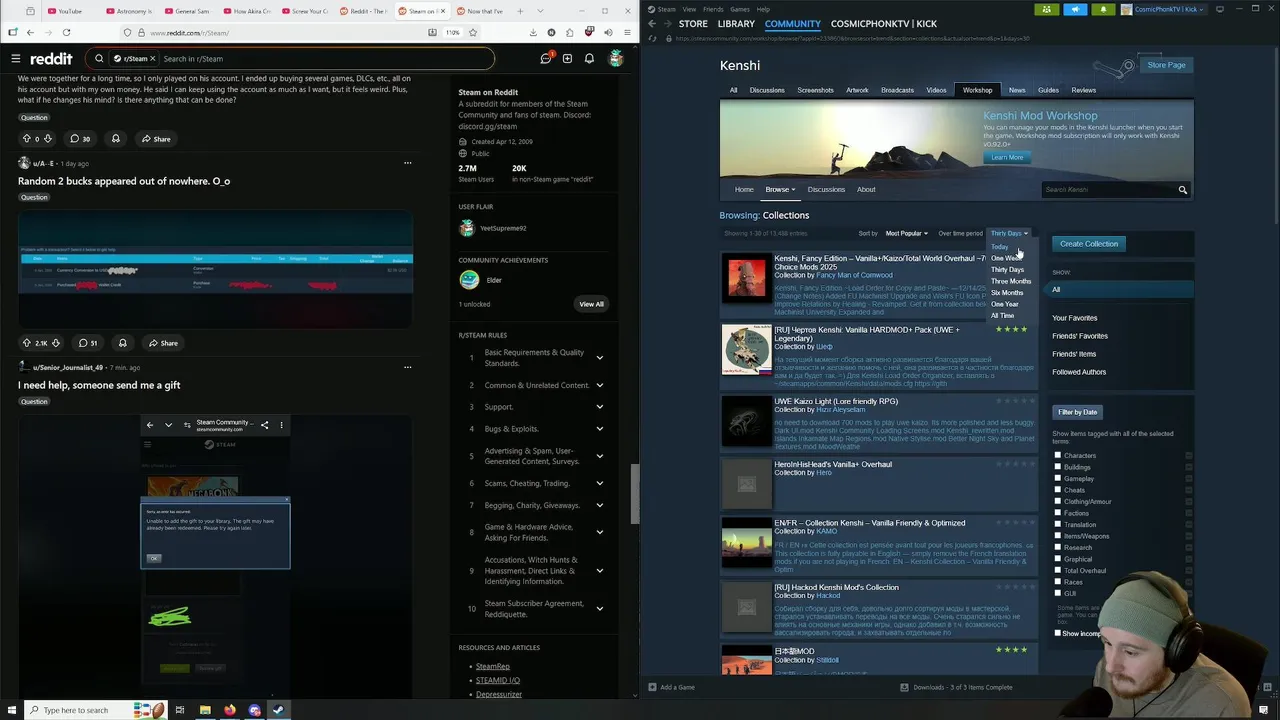Upvote the Random 2 bucks post

27,343
